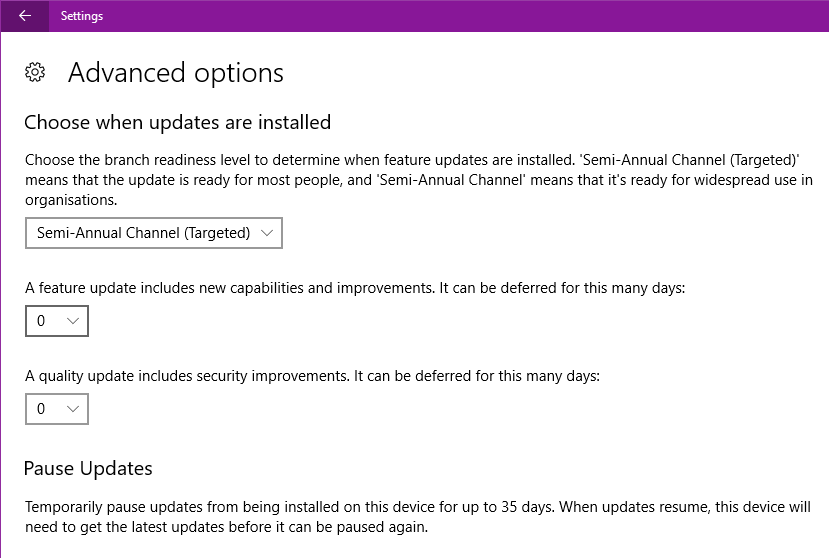
Task: Click the pause updates 35 days description
Action: pyautogui.click(x=418, y=516)
